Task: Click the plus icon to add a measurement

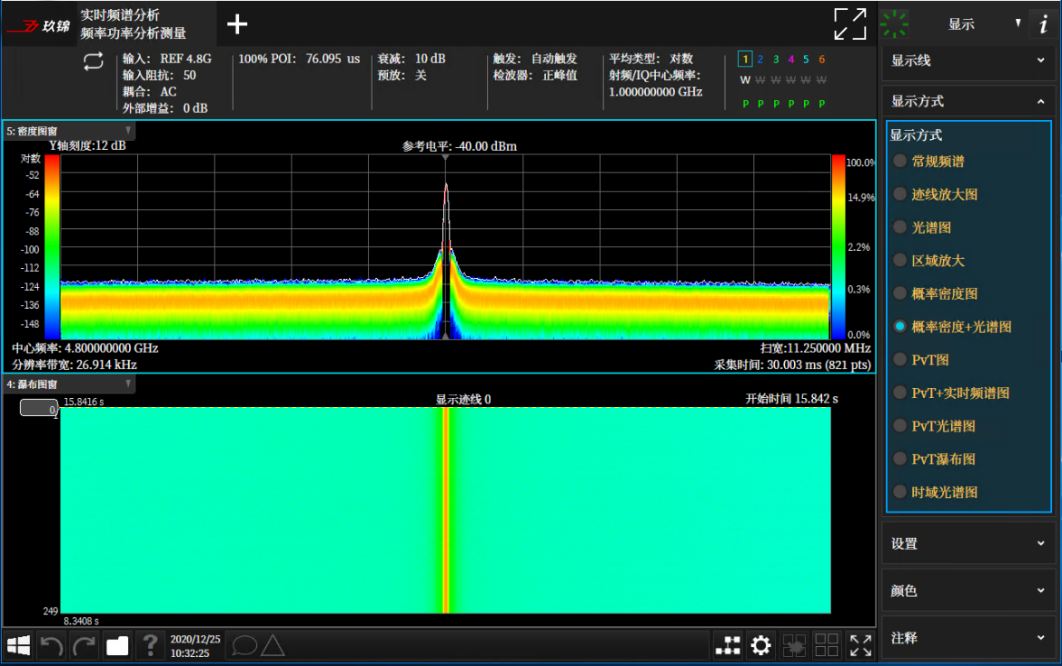Action: tap(237, 24)
